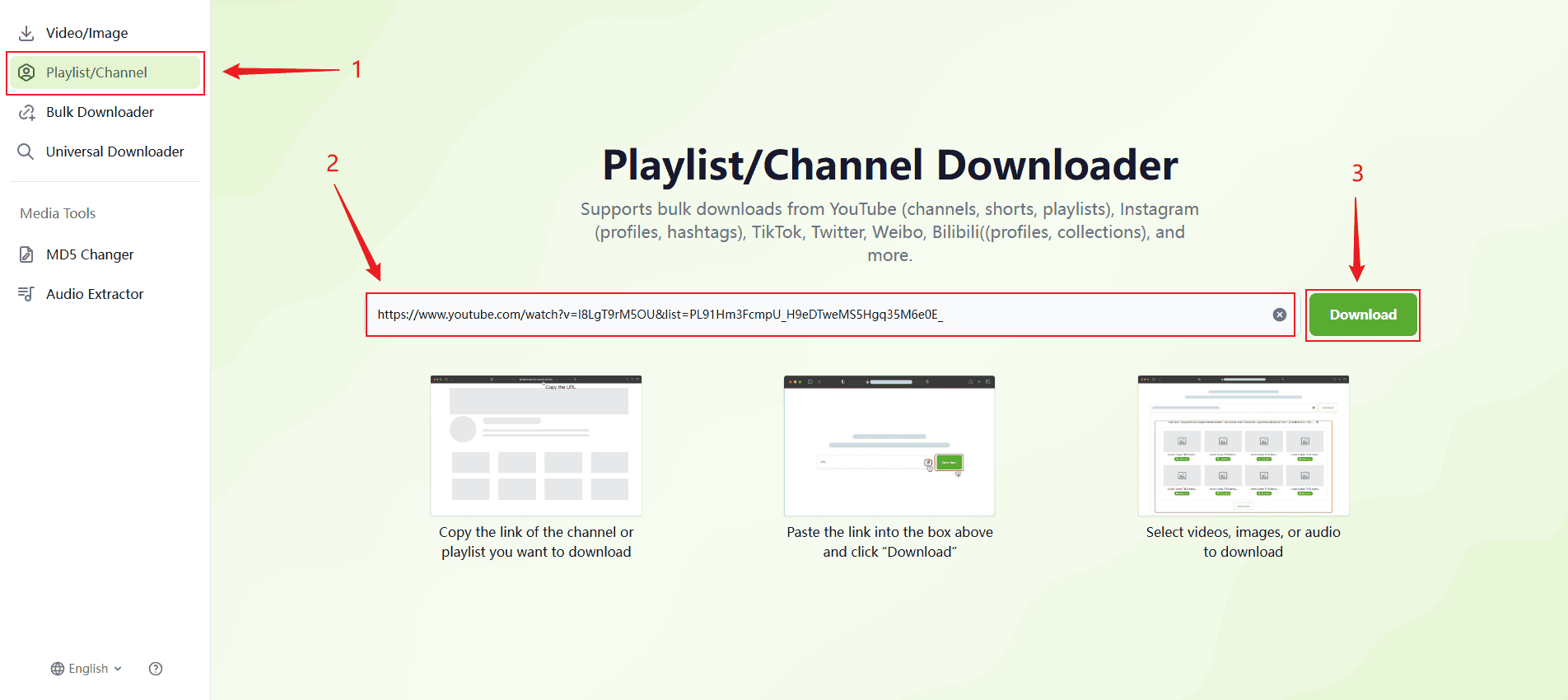Open the Audio Extractor tool
1568x700 pixels.
[105, 294]
